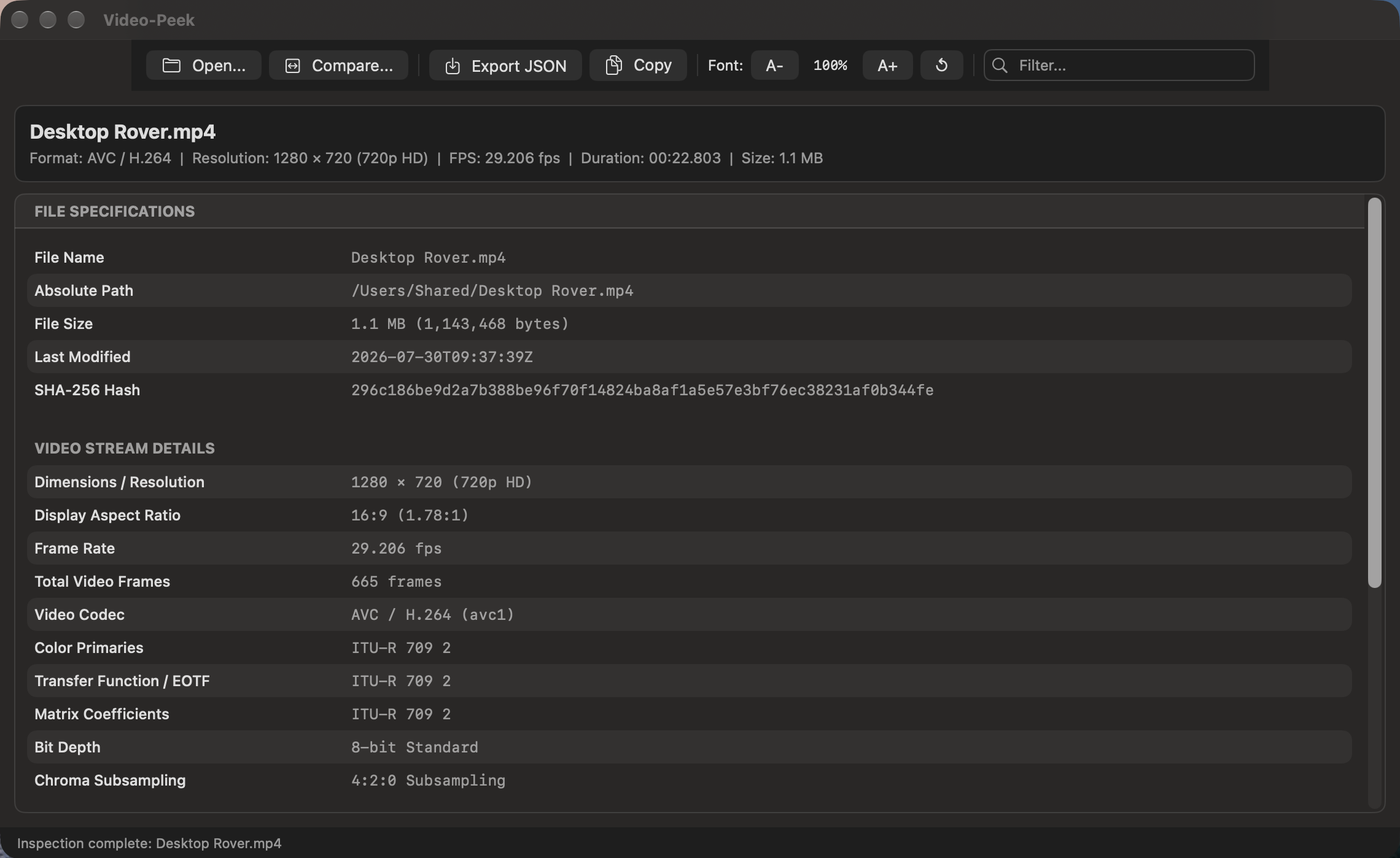The width and height of the screenshot is (1400, 858).
Task: Click the Color Primaries row label
Action: (89, 648)
